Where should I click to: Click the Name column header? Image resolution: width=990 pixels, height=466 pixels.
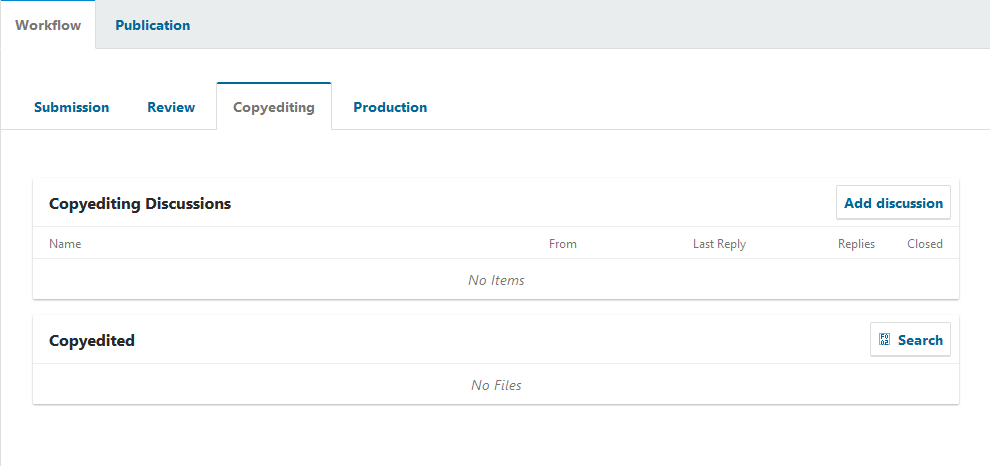pyautogui.click(x=65, y=244)
